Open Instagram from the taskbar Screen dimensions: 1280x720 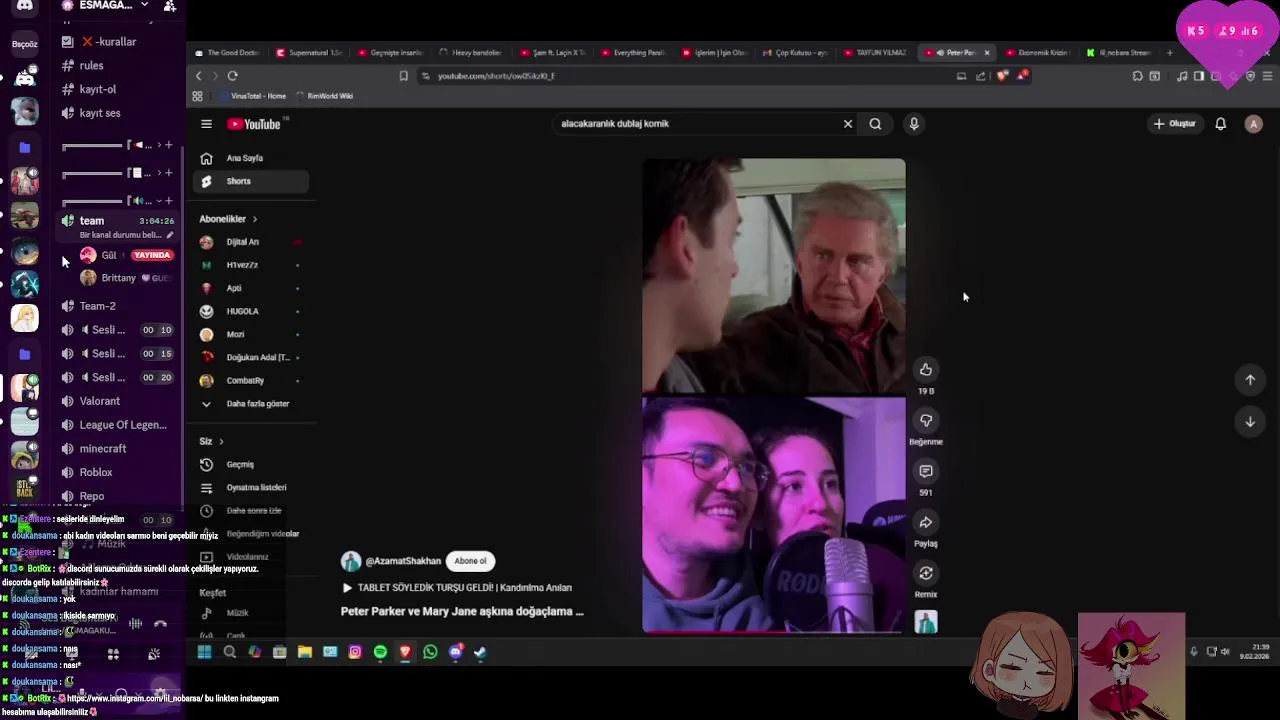[x=355, y=652]
